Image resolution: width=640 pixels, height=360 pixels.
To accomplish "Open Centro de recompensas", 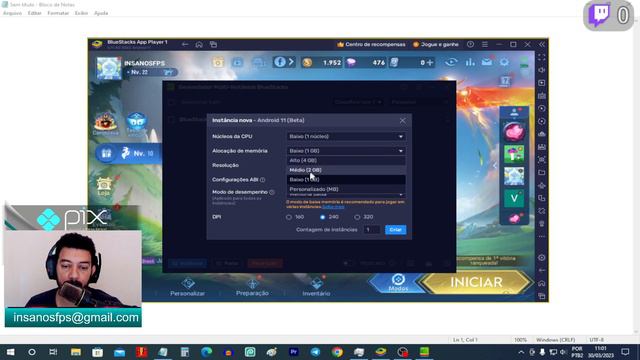I will coord(371,44).
